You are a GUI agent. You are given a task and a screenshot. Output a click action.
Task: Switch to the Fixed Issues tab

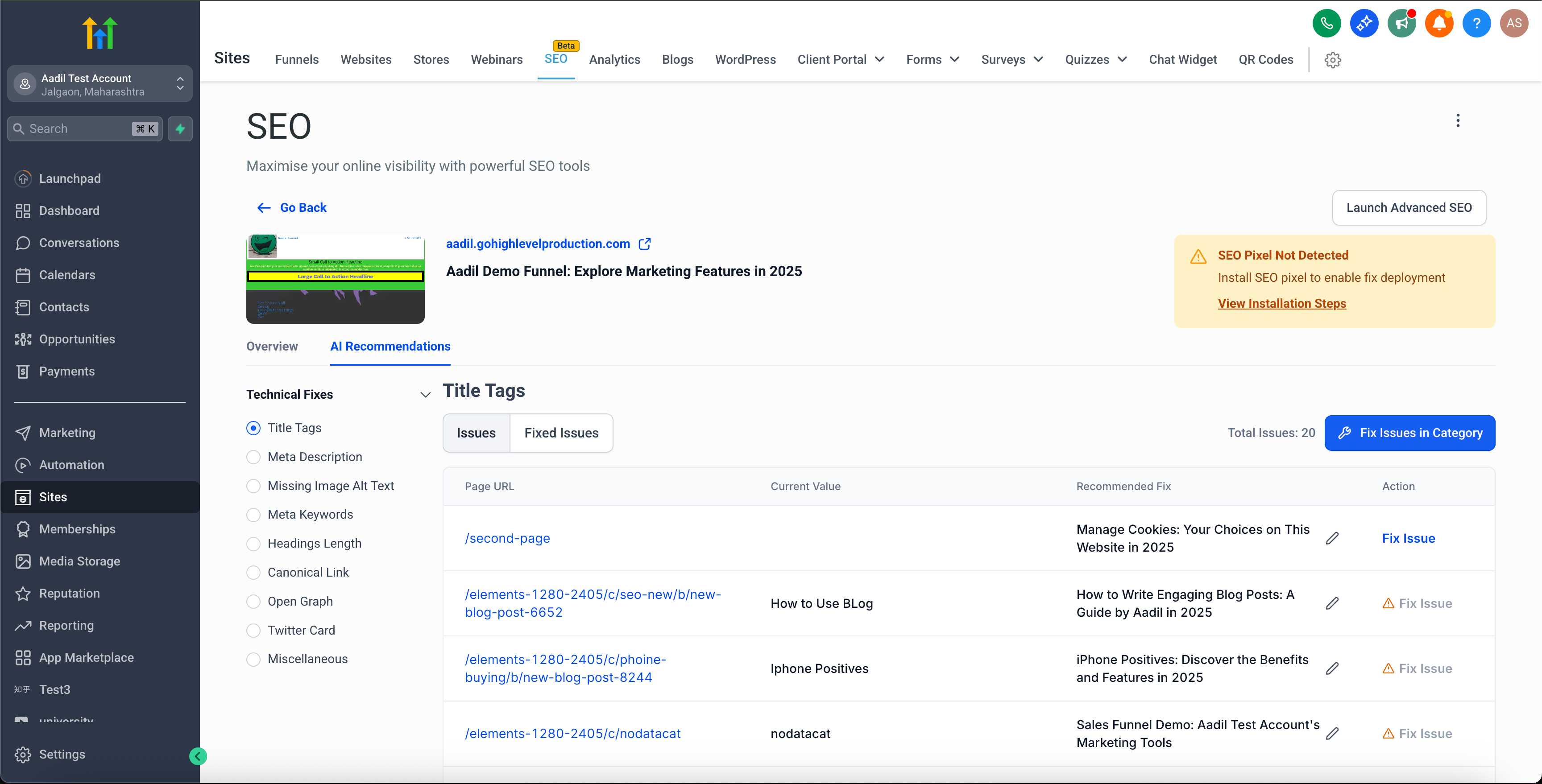click(x=561, y=433)
